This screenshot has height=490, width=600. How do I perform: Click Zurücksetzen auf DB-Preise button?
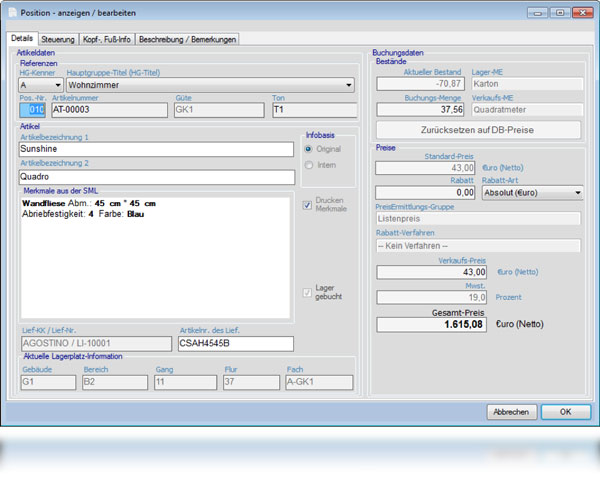pos(478,130)
